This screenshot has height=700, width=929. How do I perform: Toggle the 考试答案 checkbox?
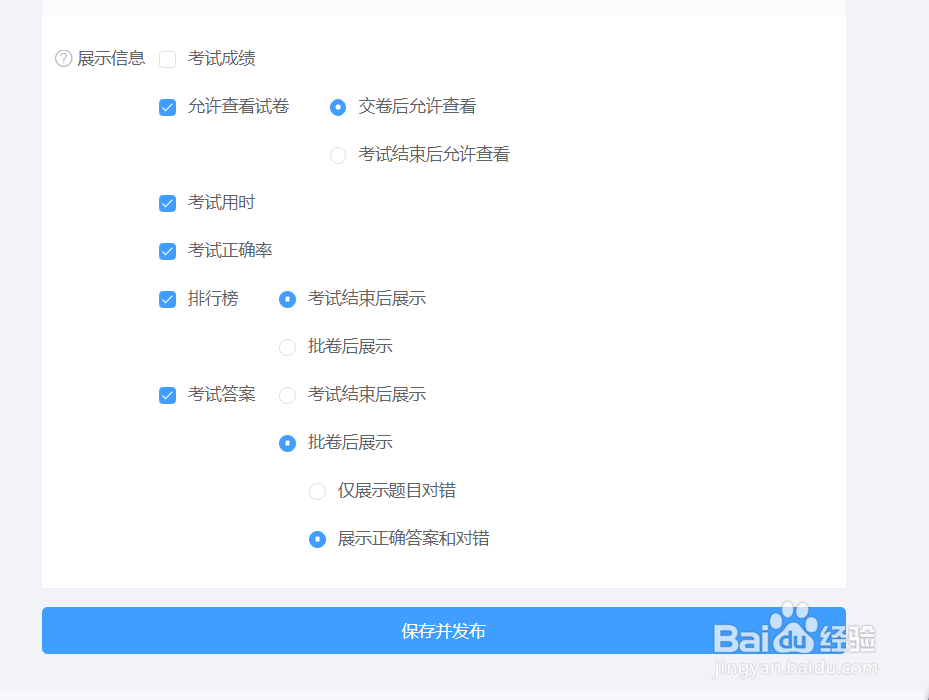point(167,395)
